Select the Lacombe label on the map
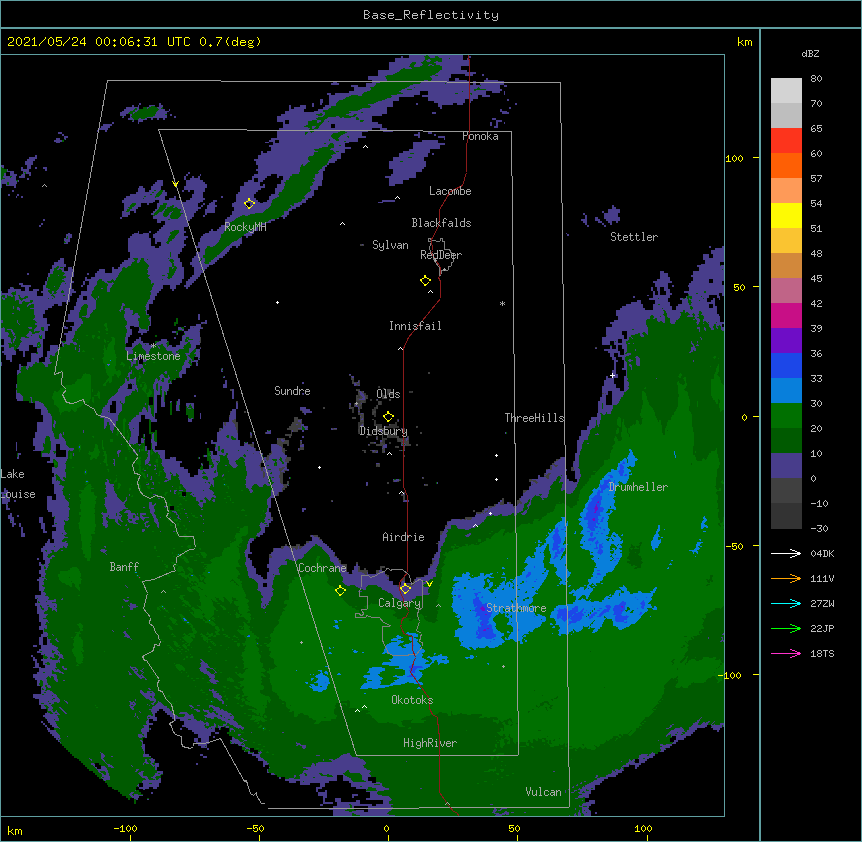 tap(450, 191)
